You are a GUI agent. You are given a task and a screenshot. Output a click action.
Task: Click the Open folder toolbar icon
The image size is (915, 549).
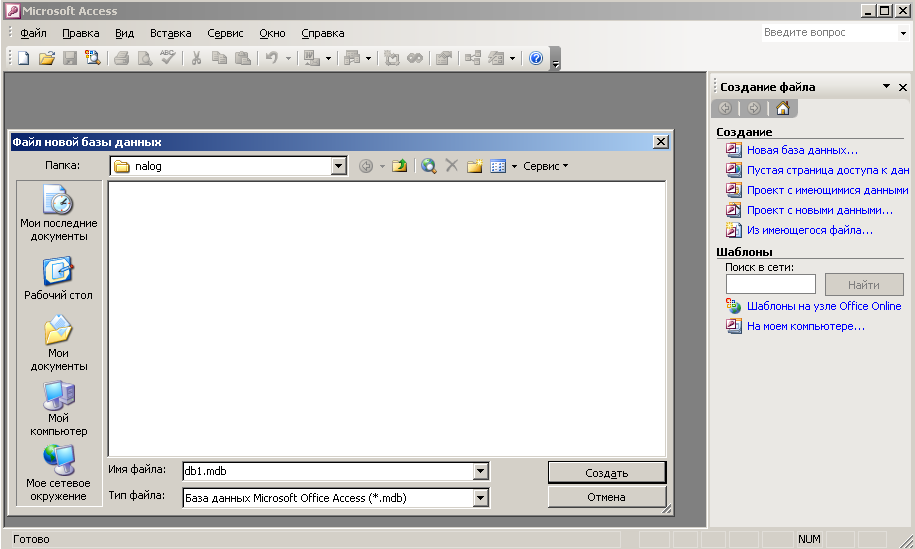pos(47,58)
